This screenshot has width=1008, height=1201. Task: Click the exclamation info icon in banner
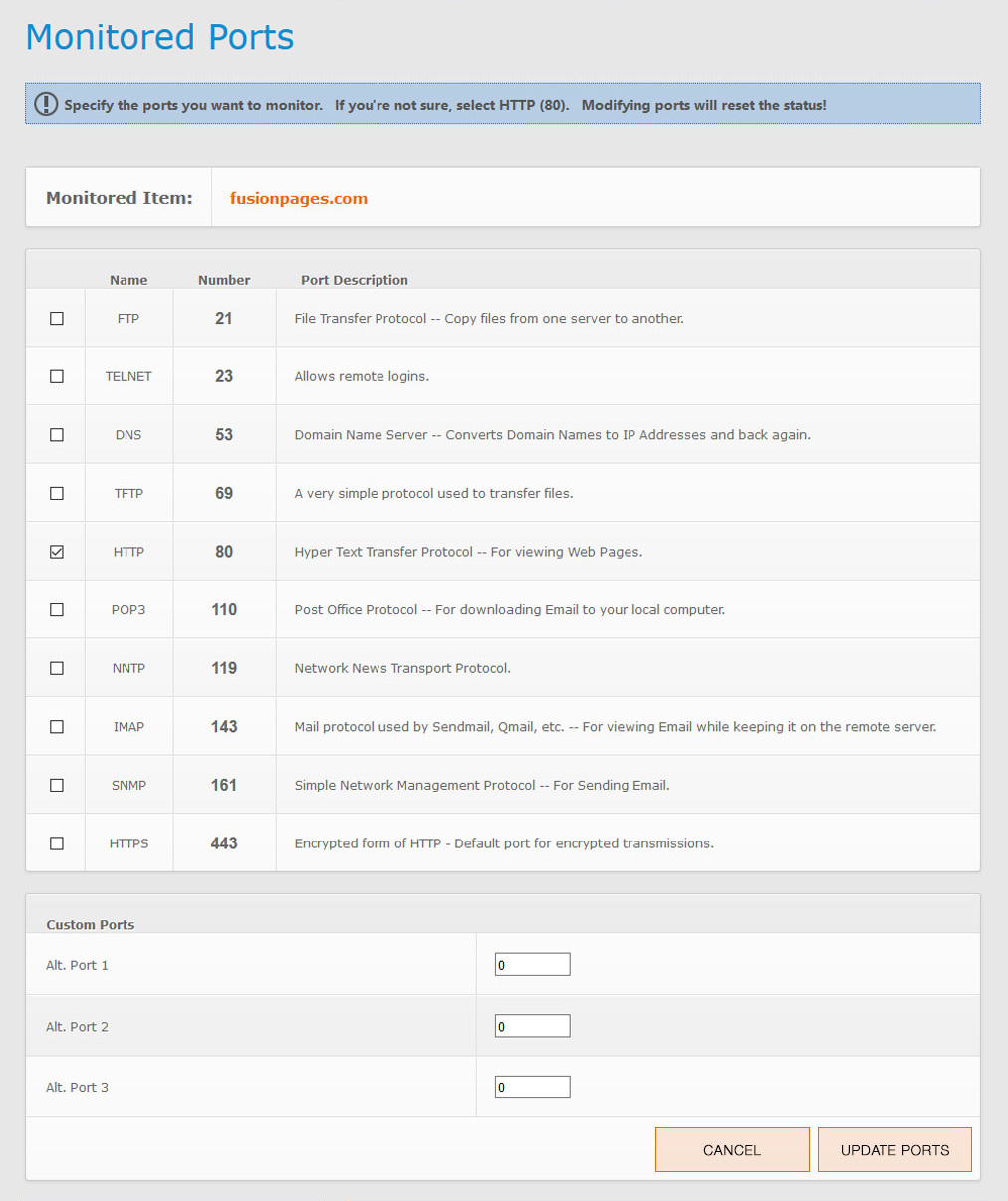point(46,104)
